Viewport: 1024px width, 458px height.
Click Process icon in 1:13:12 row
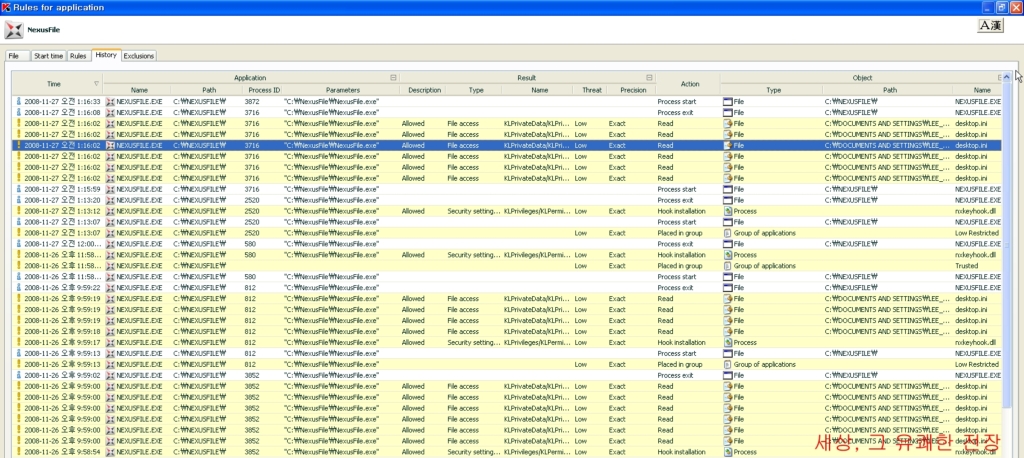[x=728, y=211]
